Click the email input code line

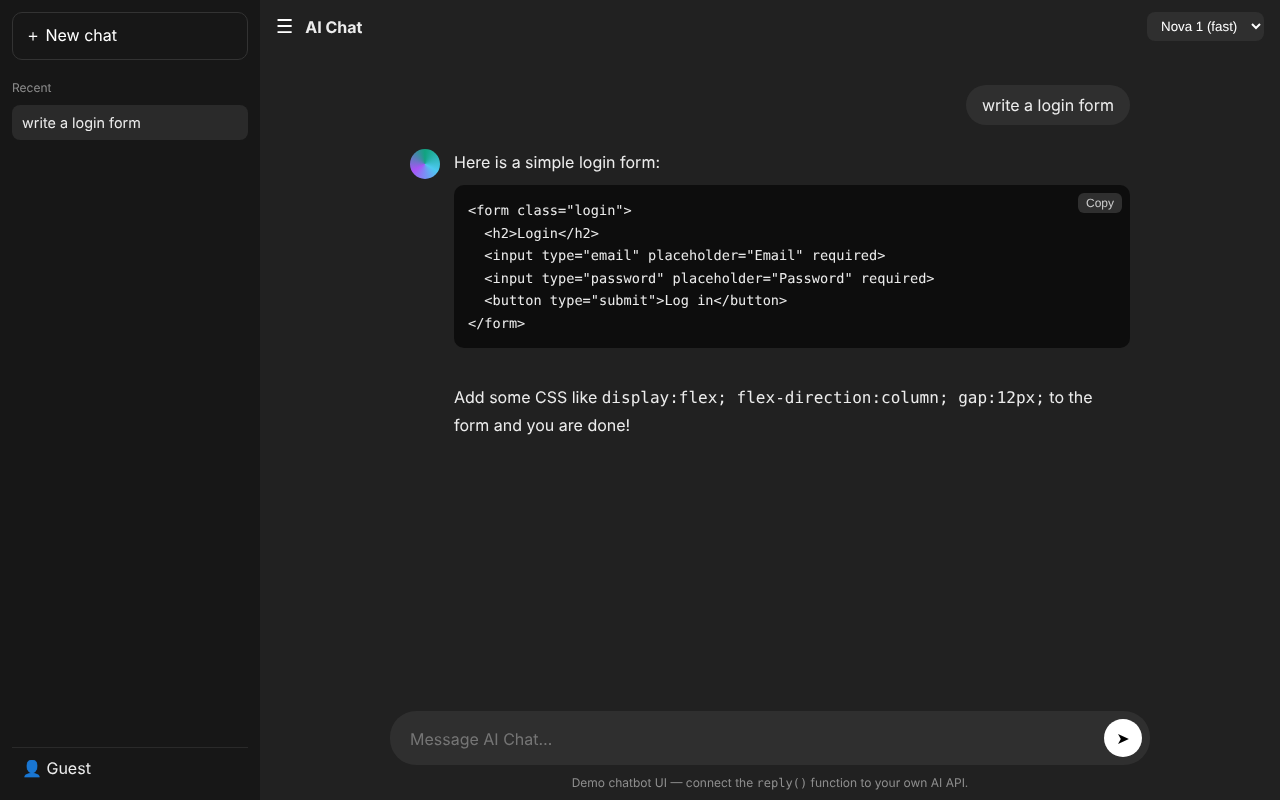685,255
